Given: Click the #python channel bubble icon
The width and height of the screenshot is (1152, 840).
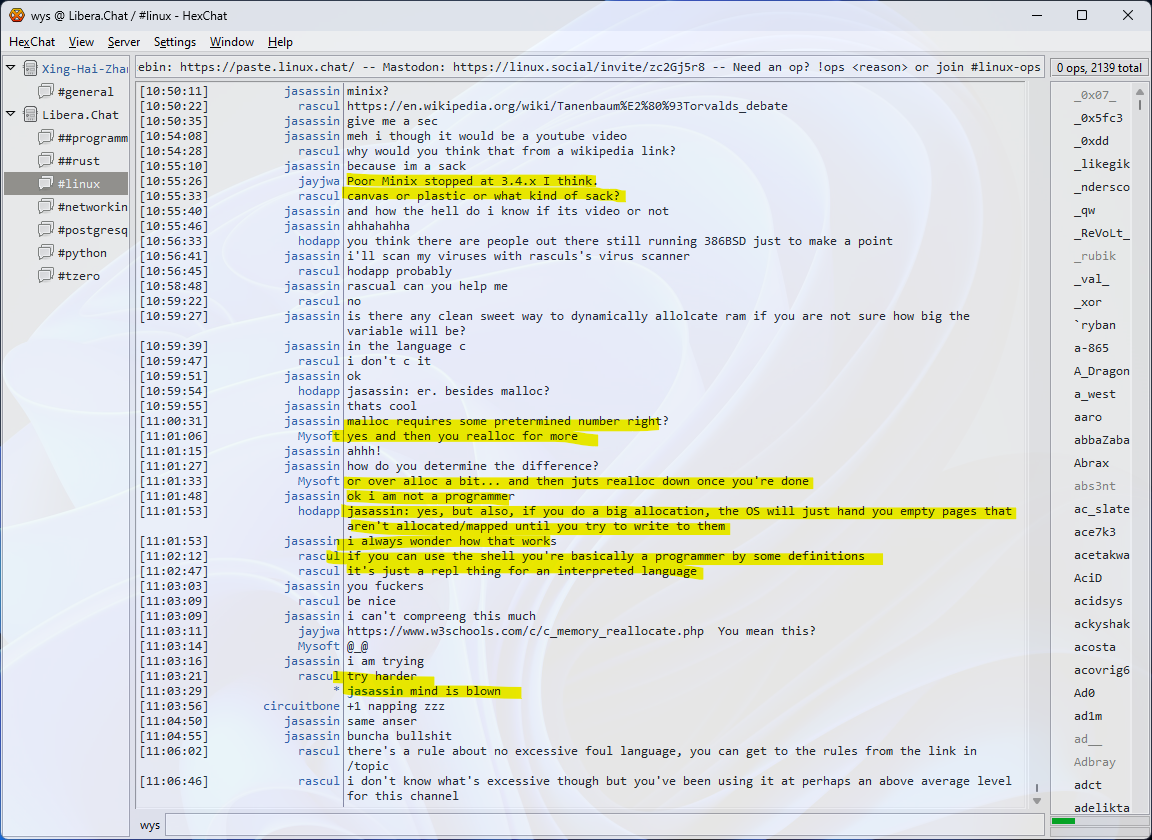Looking at the screenshot, I should click(x=46, y=253).
